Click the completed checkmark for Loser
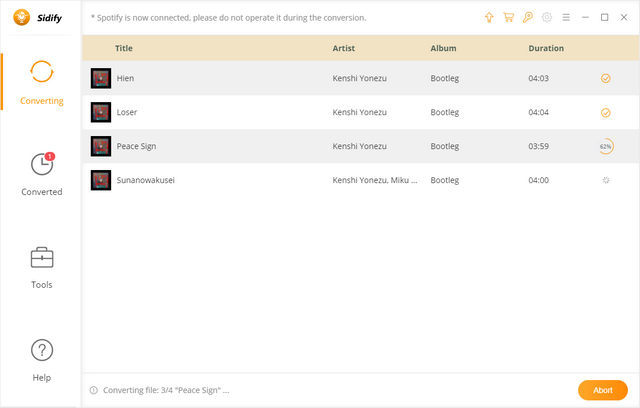 (x=606, y=113)
